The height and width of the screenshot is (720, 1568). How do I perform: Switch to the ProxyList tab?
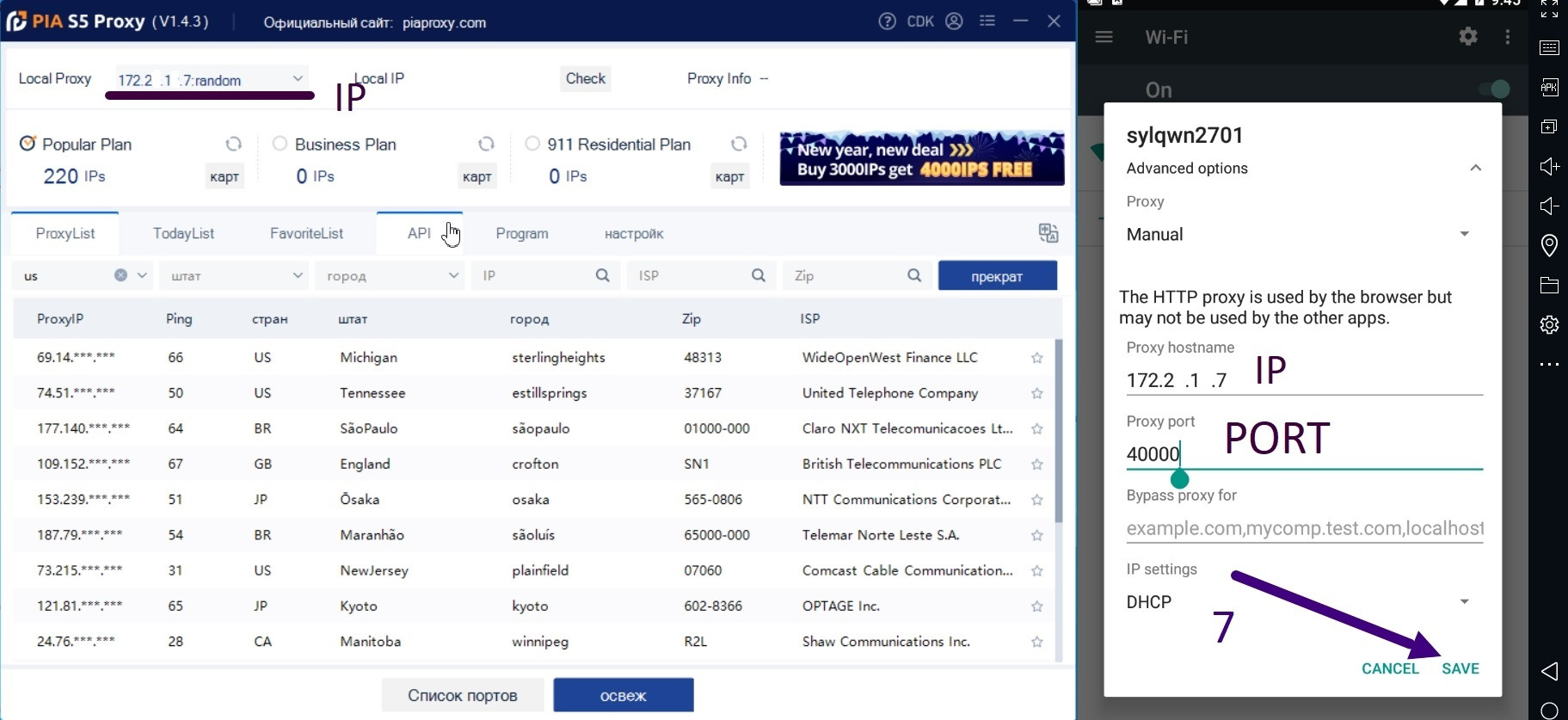pyautogui.click(x=65, y=233)
